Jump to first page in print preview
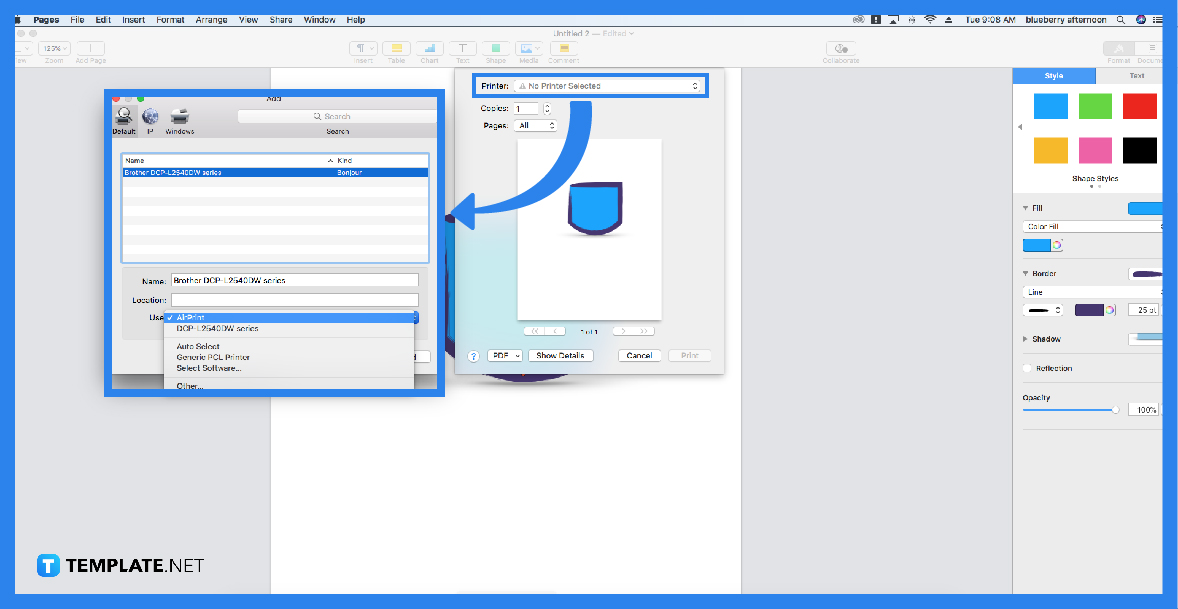Screen dimensions: 1178x609 coord(535,331)
